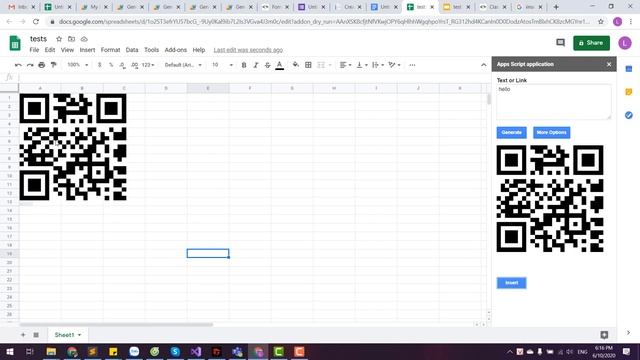The image size is (640, 360).
Task: Open comment history icon
Action: pos(560,42)
